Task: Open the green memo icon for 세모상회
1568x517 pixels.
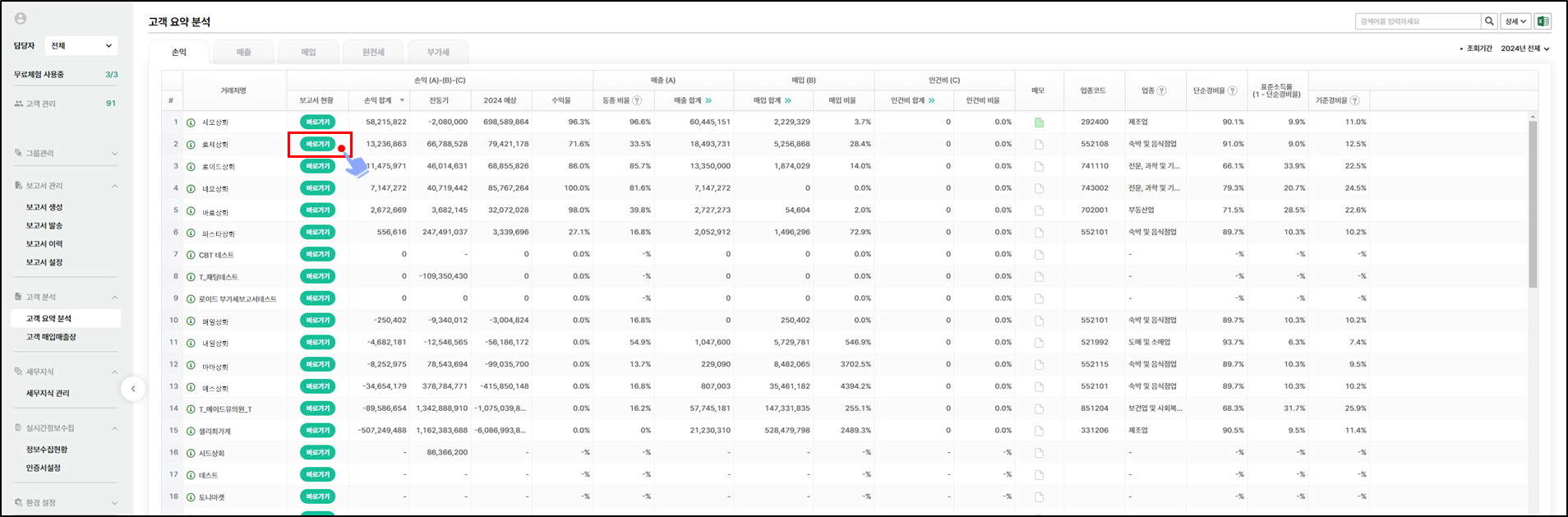Action: tap(1039, 122)
